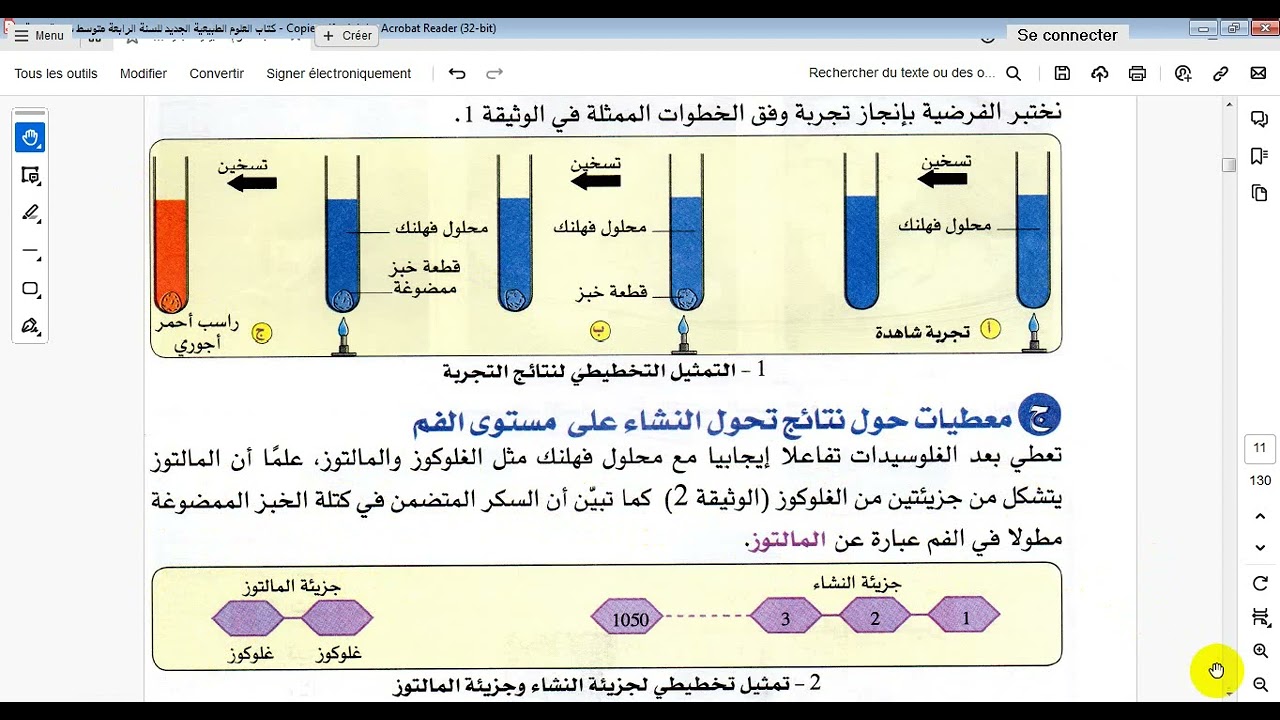Open the Convertir menu item
Image resolution: width=1280 pixels, height=720 pixels.
pyautogui.click(x=217, y=74)
